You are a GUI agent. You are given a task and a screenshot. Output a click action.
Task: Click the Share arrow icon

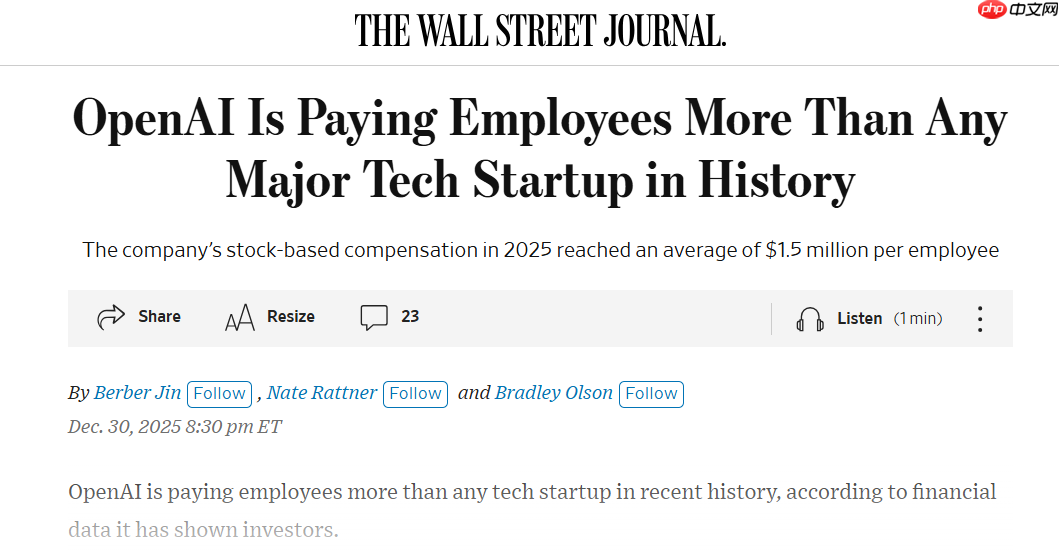coord(110,318)
